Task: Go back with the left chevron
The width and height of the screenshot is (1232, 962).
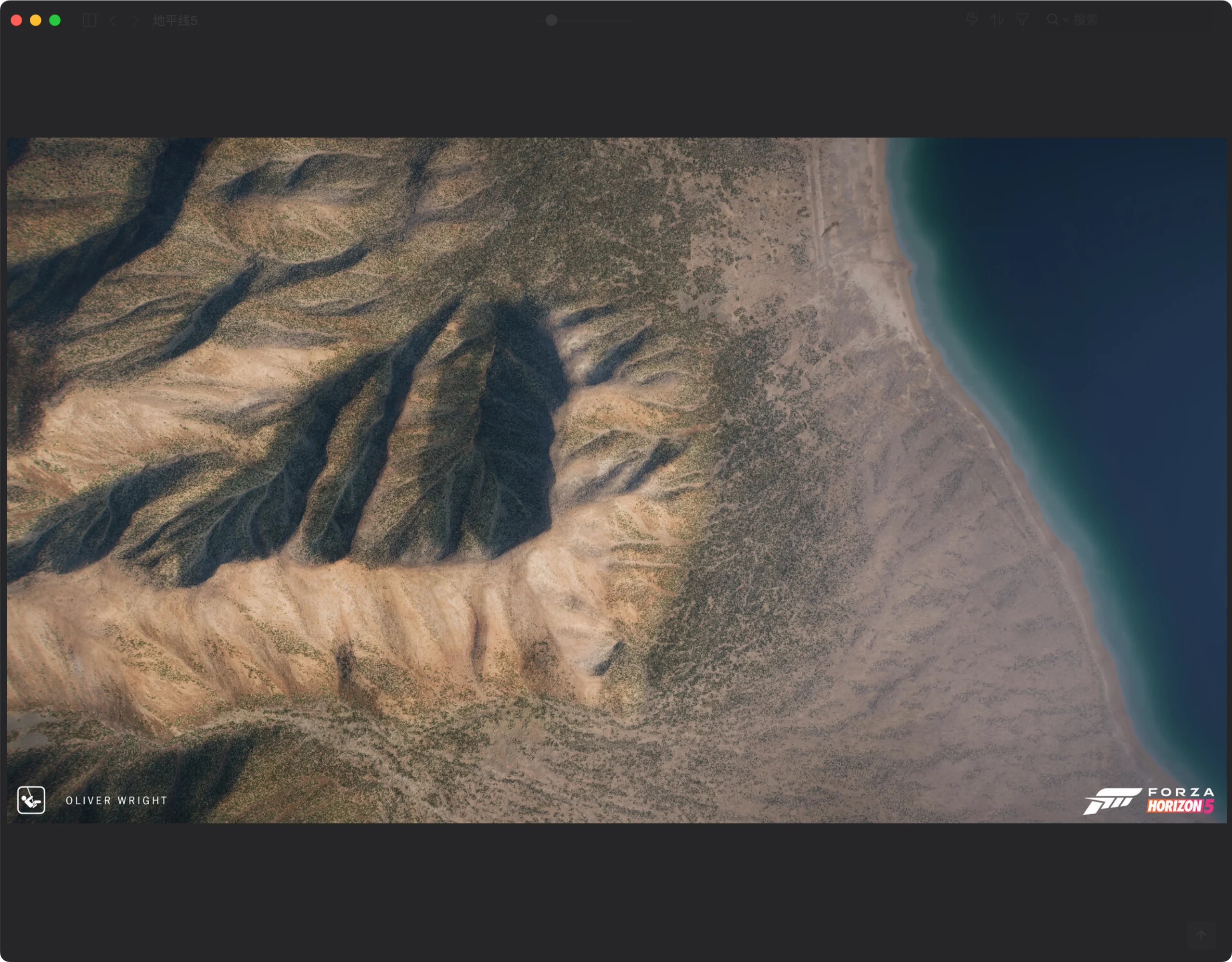Action: (x=113, y=20)
